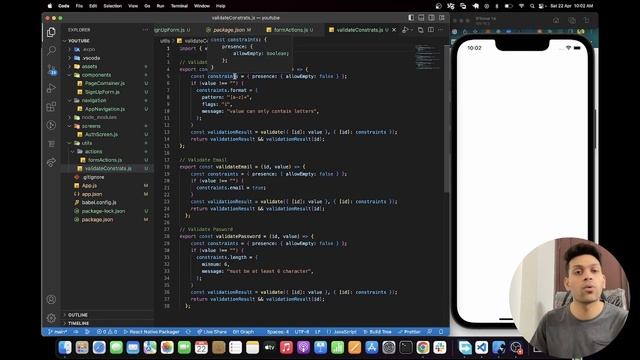Collapse the YOUTUBE root folder
The width and height of the screenshot is (640, 360).
pos(78,41)
